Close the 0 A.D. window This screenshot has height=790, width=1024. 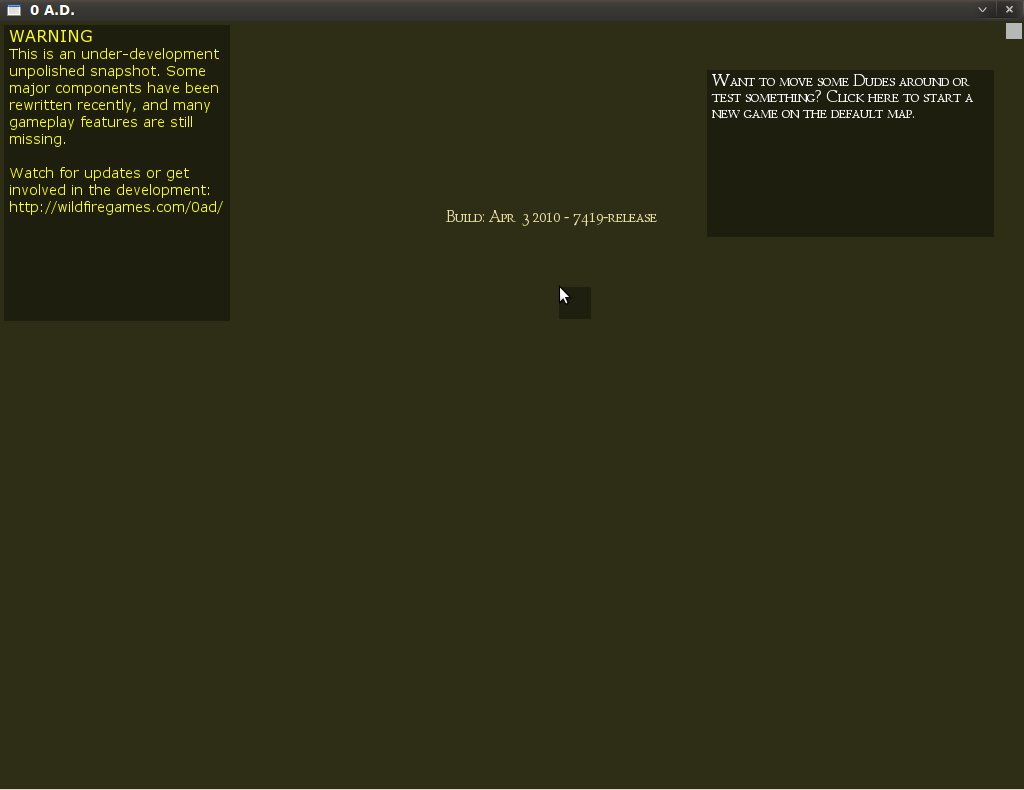(1009, 10)
